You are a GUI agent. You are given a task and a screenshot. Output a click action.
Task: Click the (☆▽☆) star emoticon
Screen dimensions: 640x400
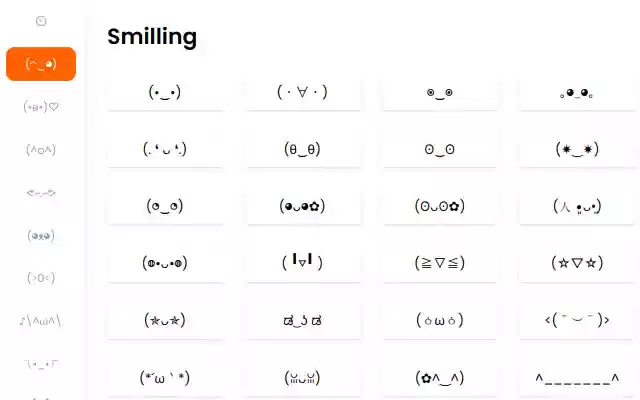click(x=577, y=263)
